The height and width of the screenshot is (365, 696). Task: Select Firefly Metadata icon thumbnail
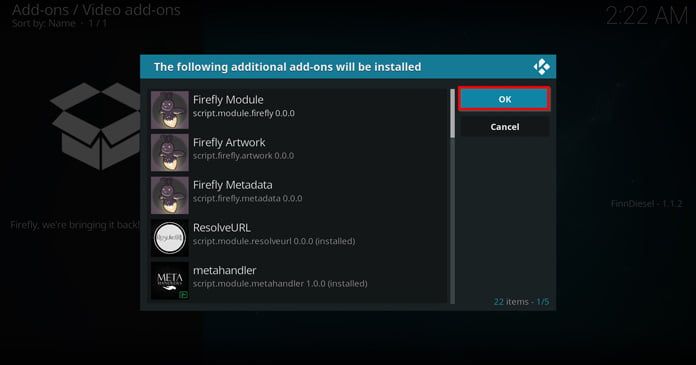pos(170,195)
